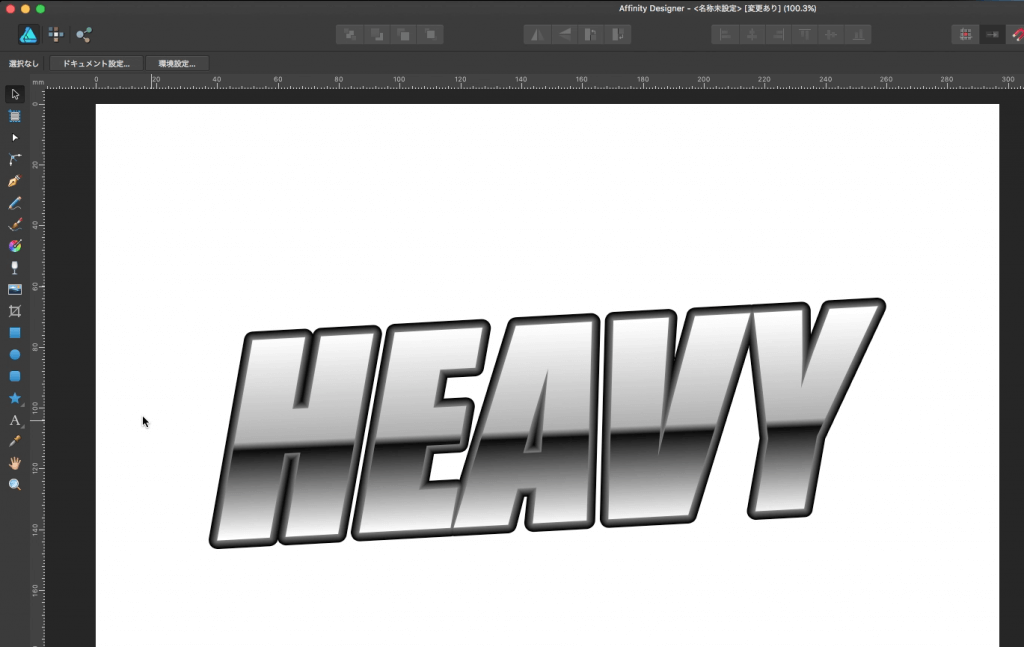Toggle Move By Whole Pixels

993,35
